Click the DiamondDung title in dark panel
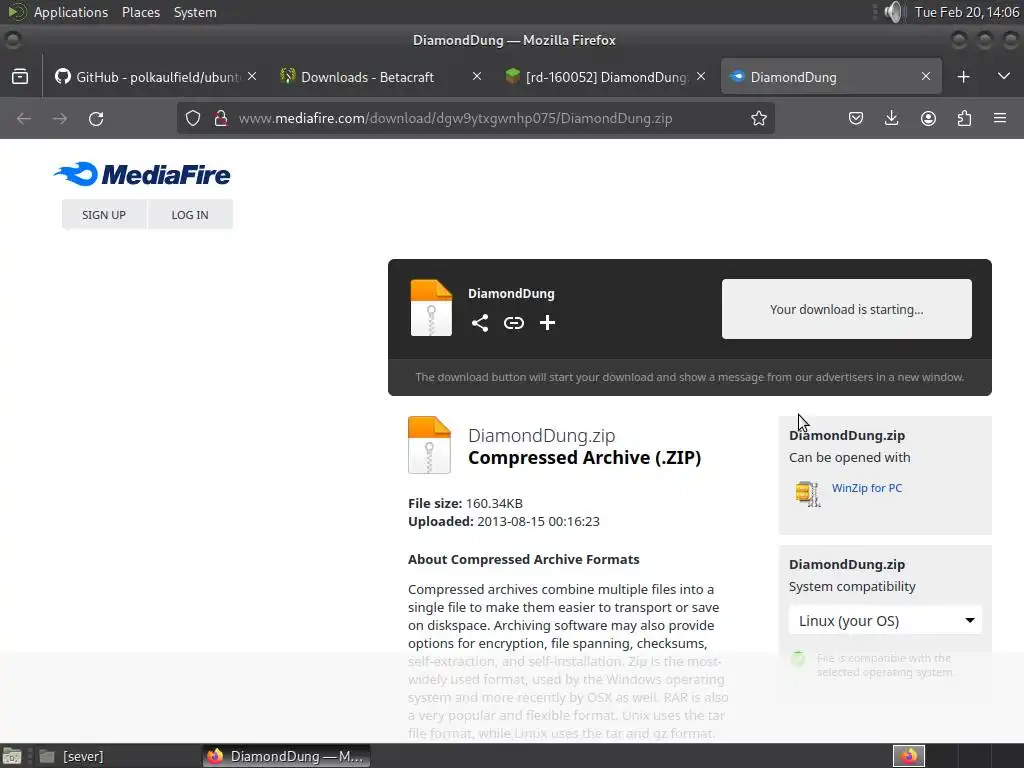The height and width of the screenshot is (768, 1024). click(511, 293)
